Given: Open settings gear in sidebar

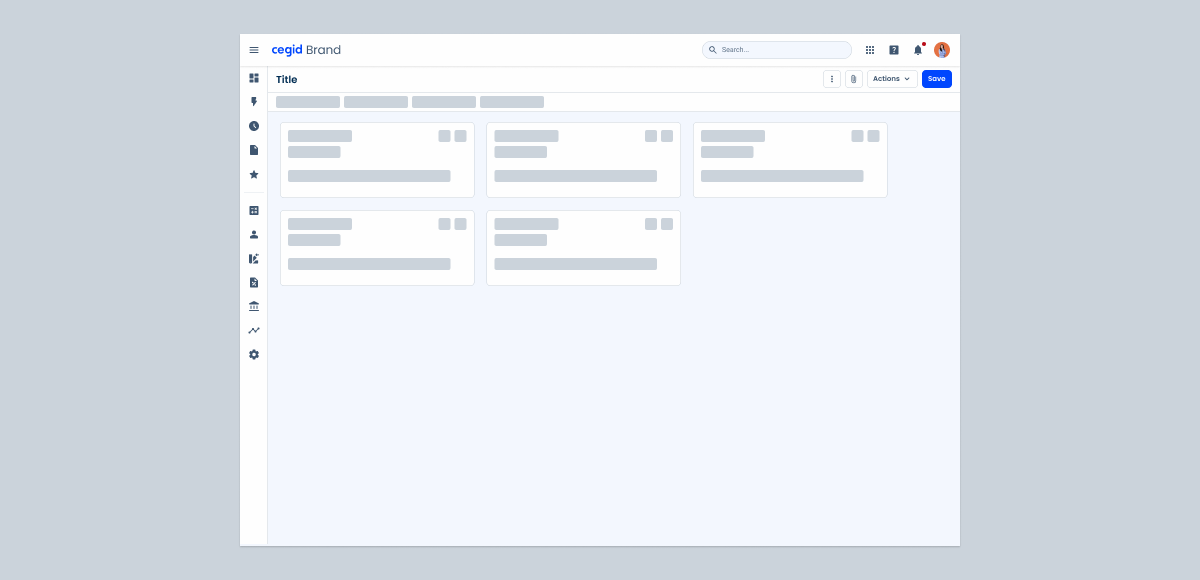Looking at the screenshot, I should pyautogui.click(x=254, y=354).
